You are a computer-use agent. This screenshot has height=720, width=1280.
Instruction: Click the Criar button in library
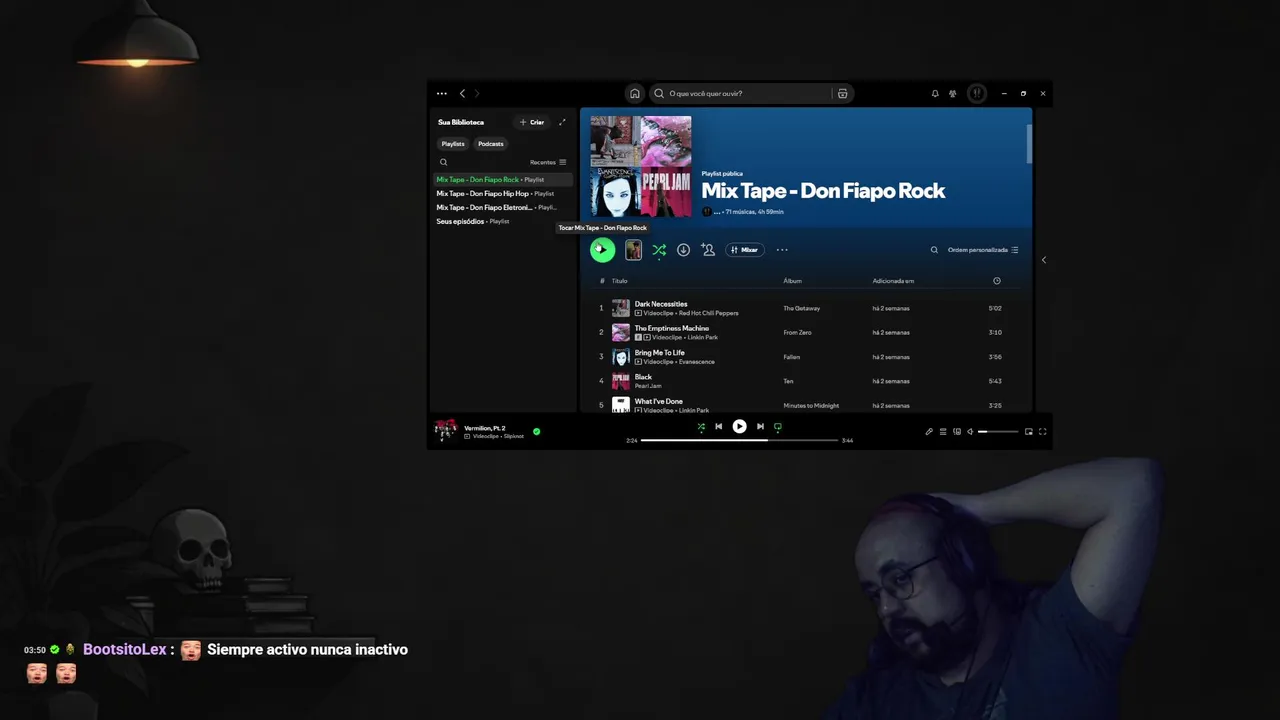(532, 122)
